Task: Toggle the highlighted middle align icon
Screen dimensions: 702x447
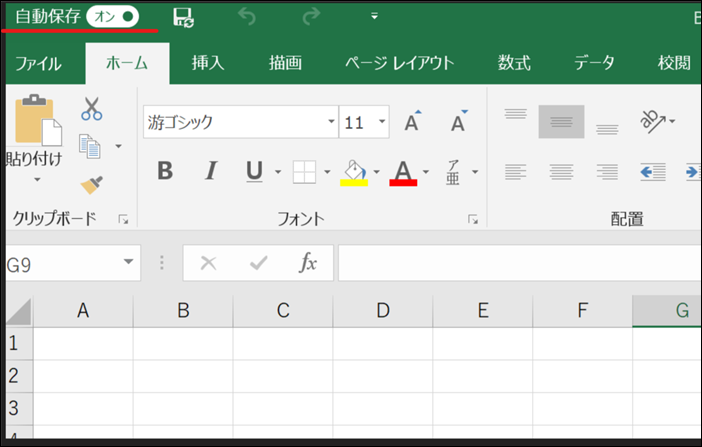Action: coord(561,121)
